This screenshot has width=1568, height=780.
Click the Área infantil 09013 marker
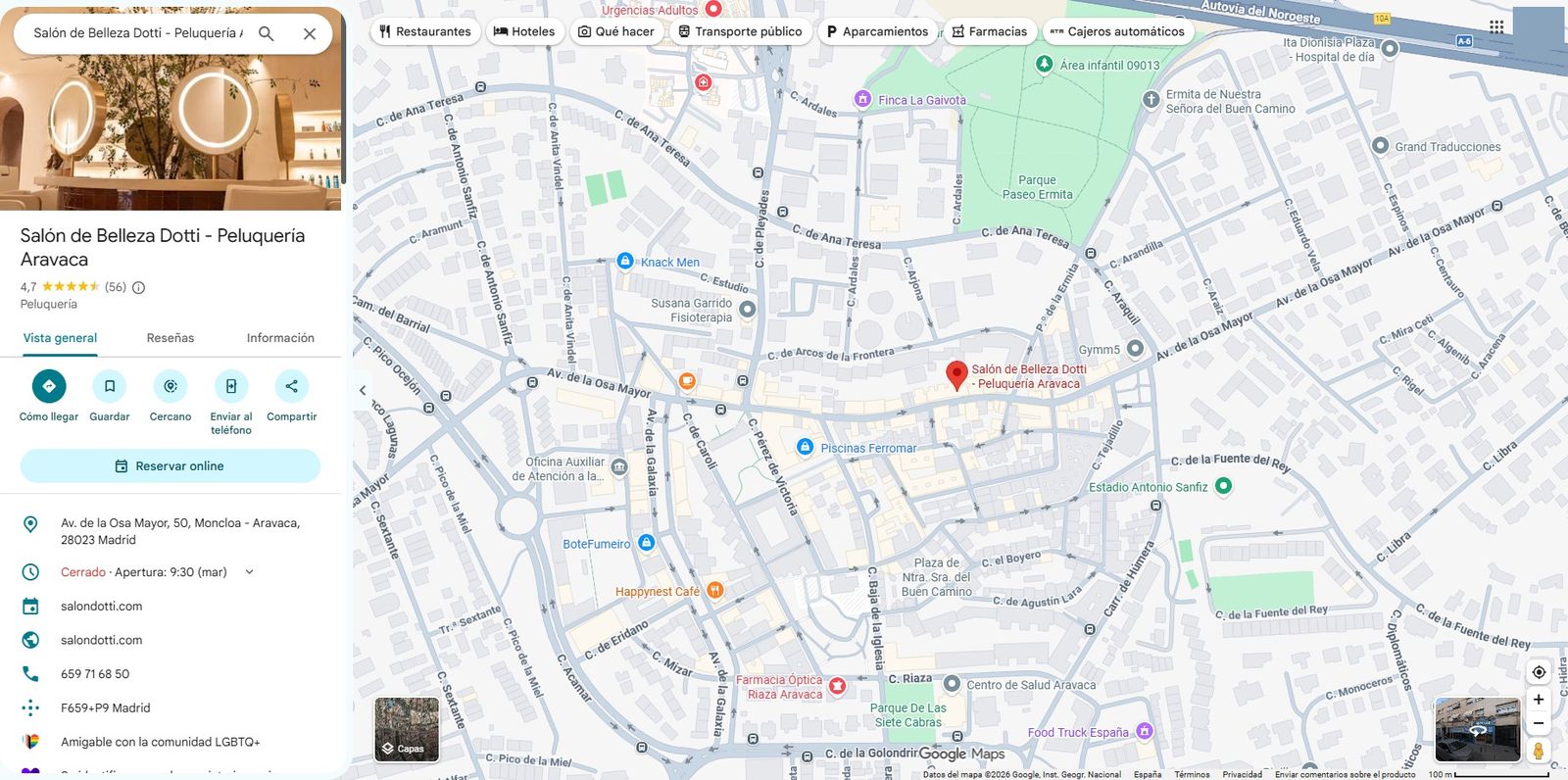1044,64
